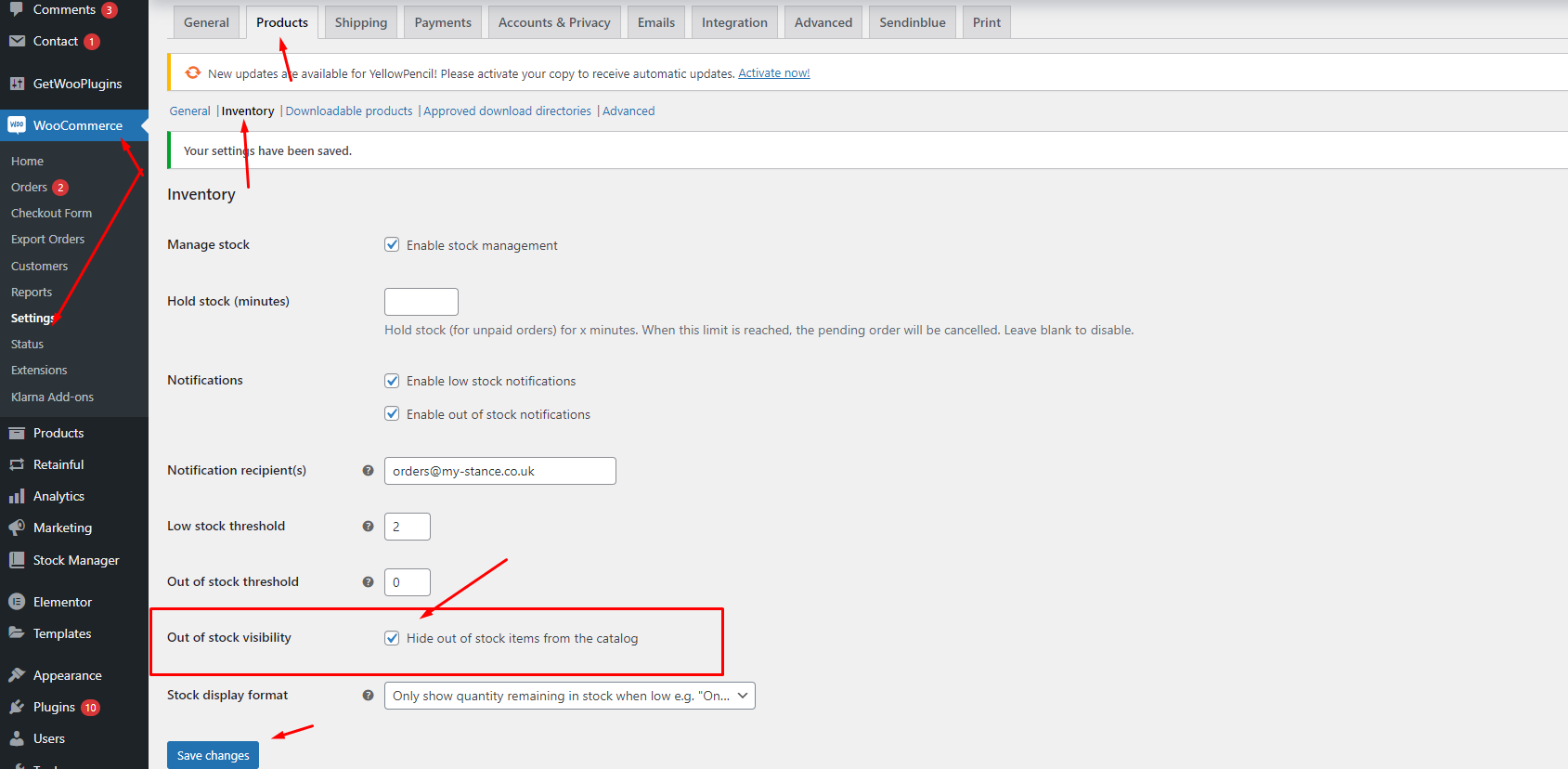Click the Users person icon
This screenshot has width=1568, height=769.
point(17,738)
